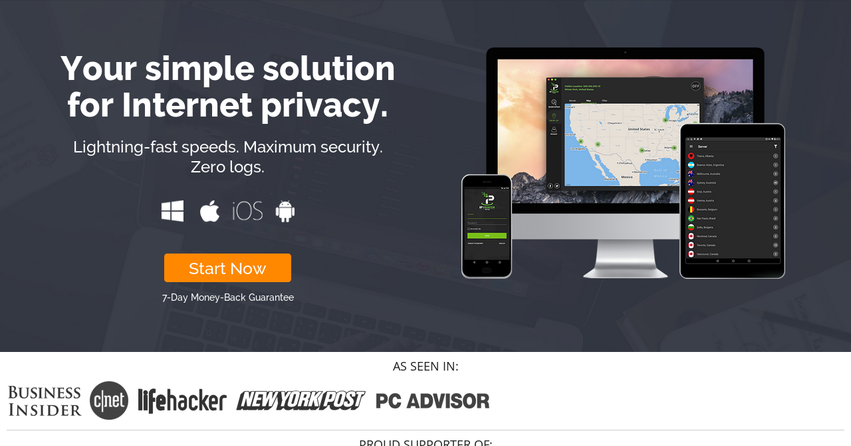Viewport: 851px width, 446px height.
Task: Select the PC Advisor logo
Action: [x=433, y=401]
